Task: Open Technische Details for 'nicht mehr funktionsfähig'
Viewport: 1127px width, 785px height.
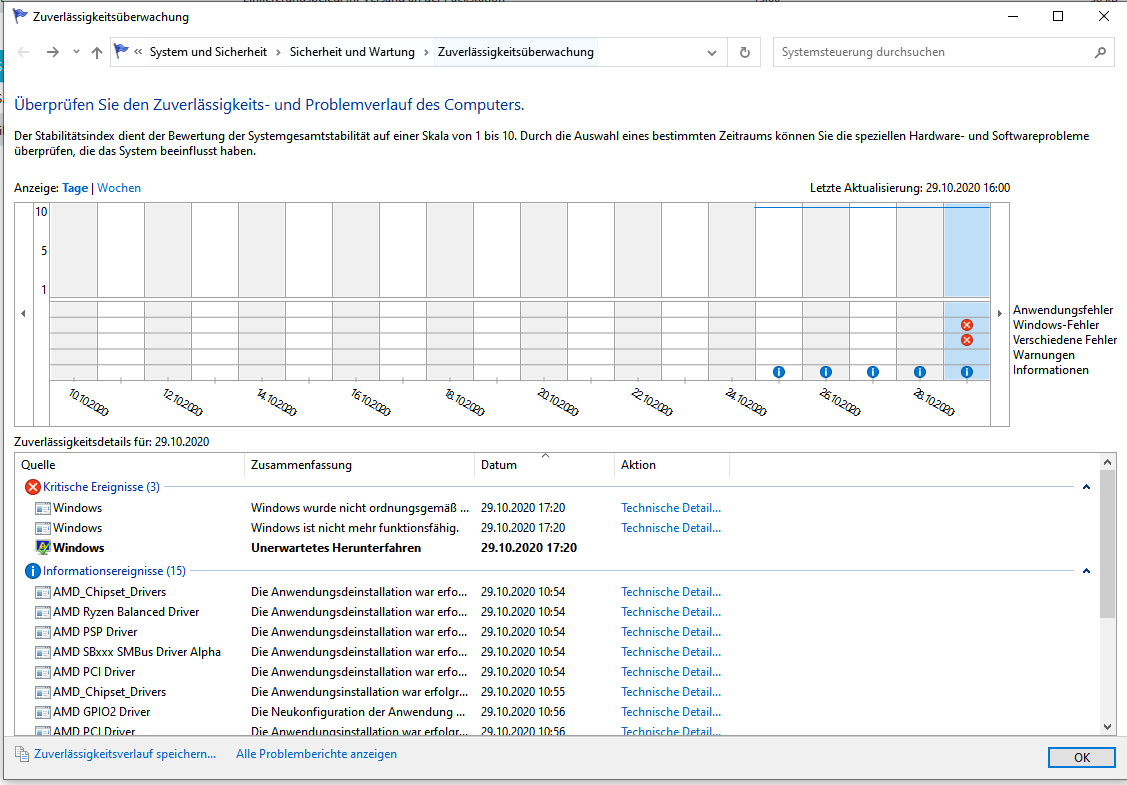Action: click(x=671, y=528)
